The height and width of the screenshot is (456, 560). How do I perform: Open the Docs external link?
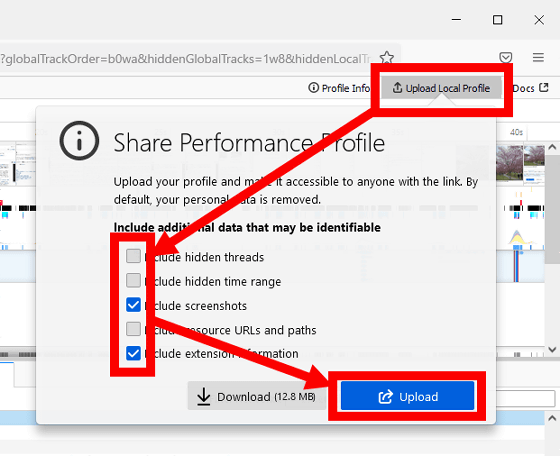[531, 88]
